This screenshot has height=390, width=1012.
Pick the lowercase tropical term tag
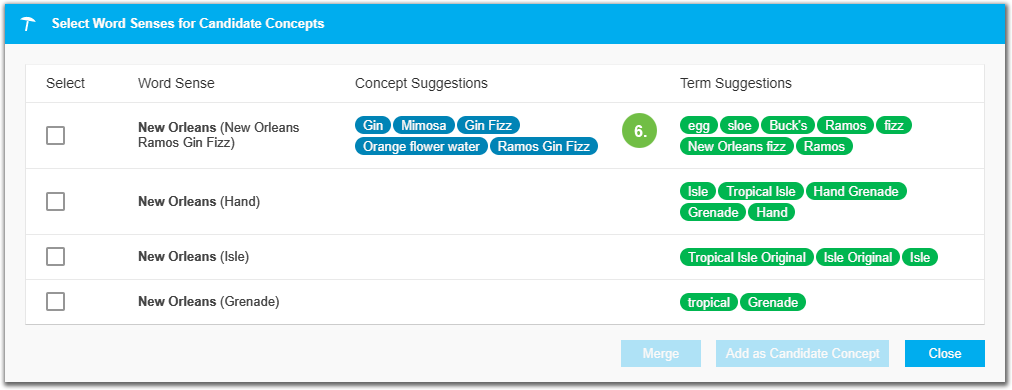pyautogui.click(x=709, y=302)
